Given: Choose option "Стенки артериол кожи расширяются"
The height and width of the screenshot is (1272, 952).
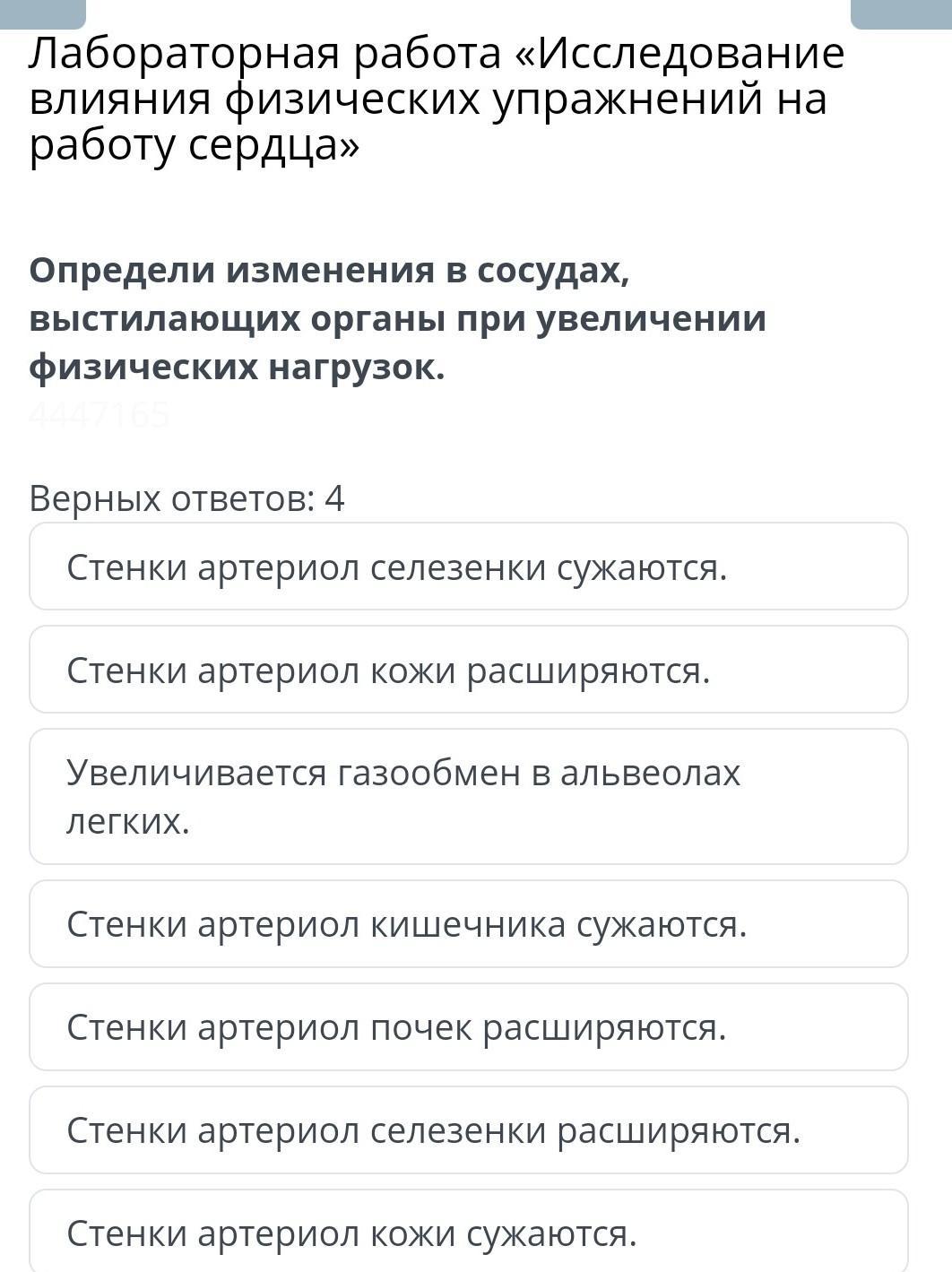Looking at the screenshot, I should [468, 670].
